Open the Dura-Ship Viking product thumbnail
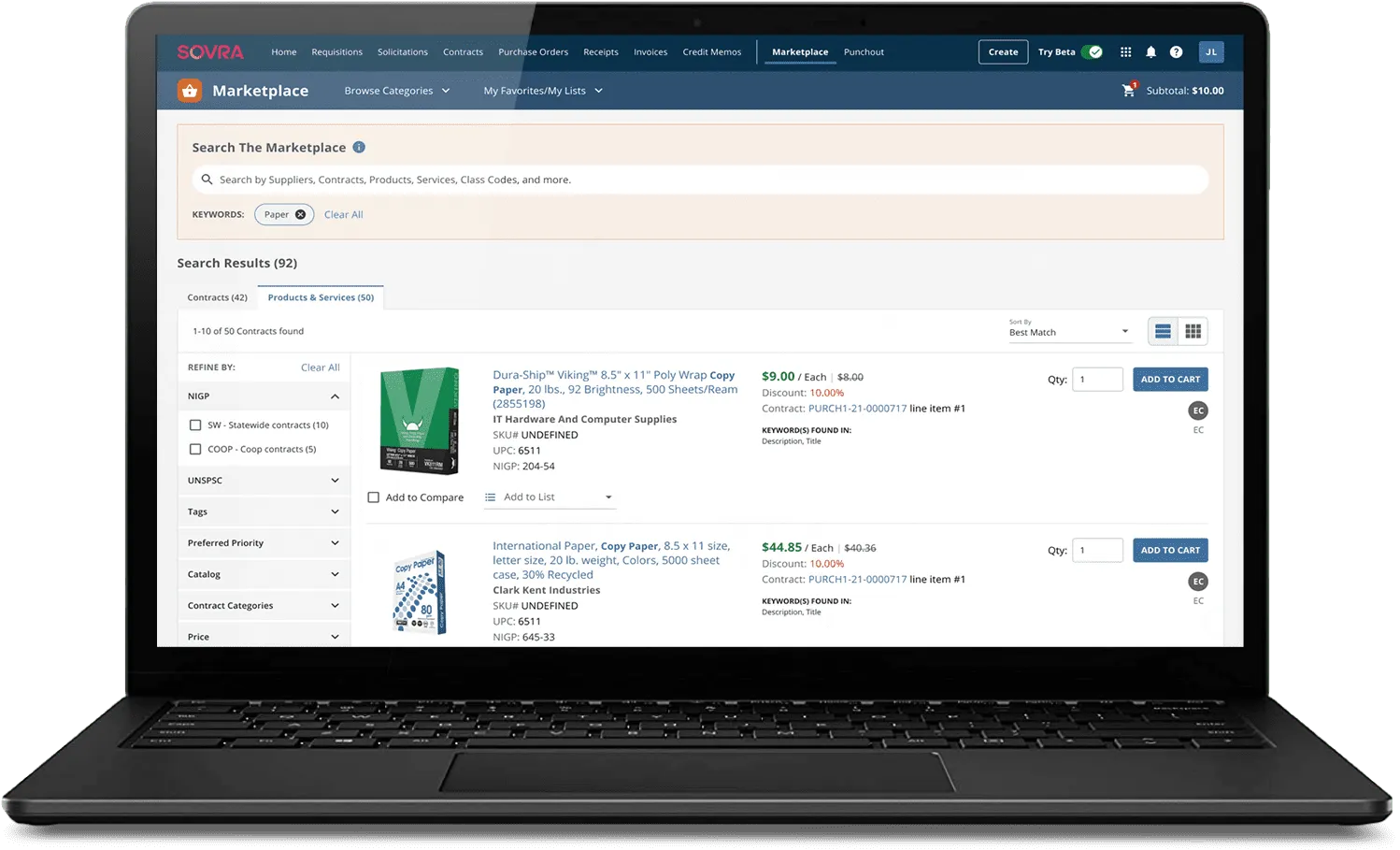Screen dimensions: 1400x850 (x=420, y=421)
